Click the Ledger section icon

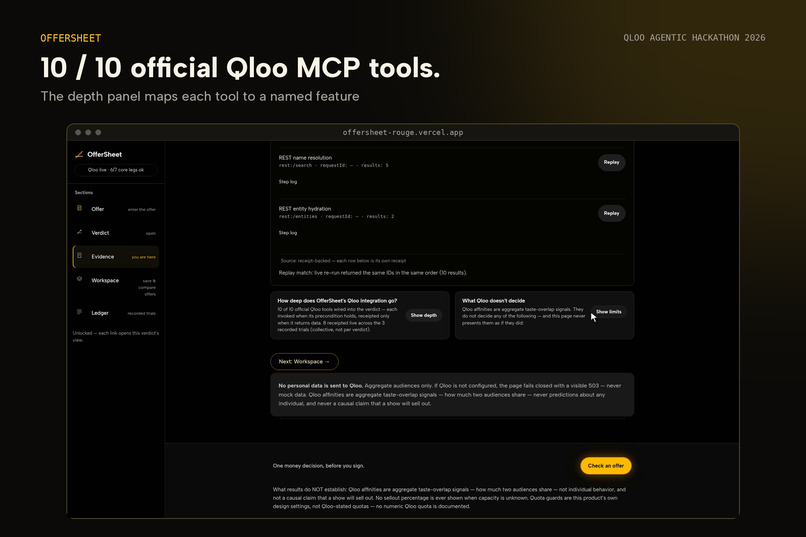(79, 312)
